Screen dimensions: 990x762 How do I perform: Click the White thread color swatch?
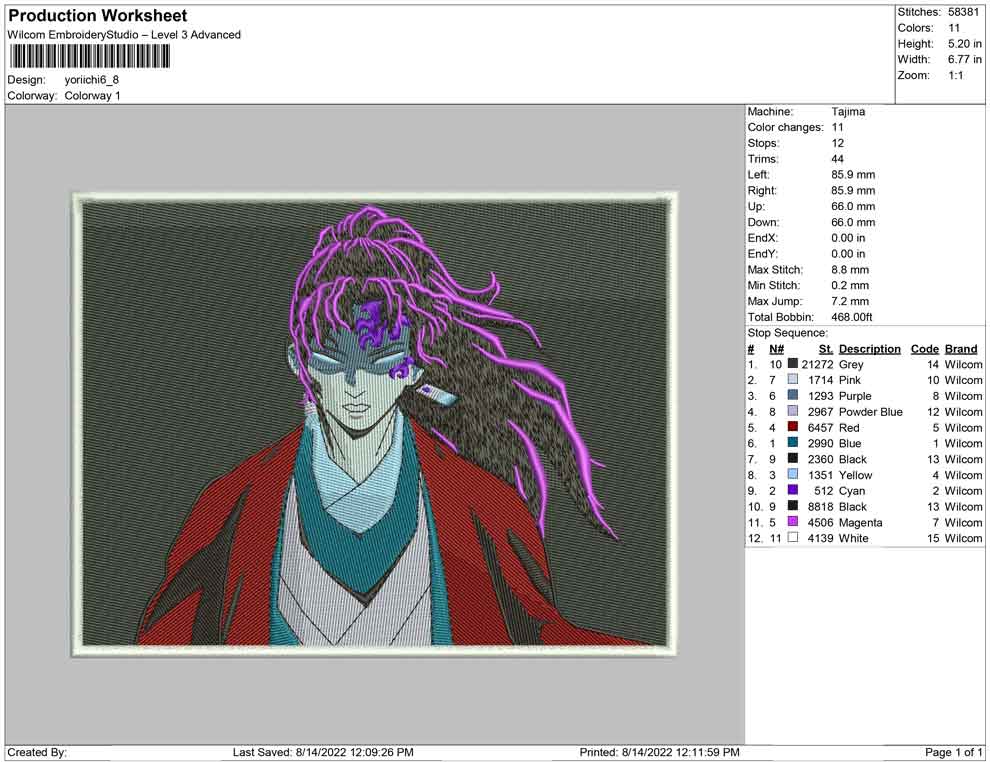[793, 538]
